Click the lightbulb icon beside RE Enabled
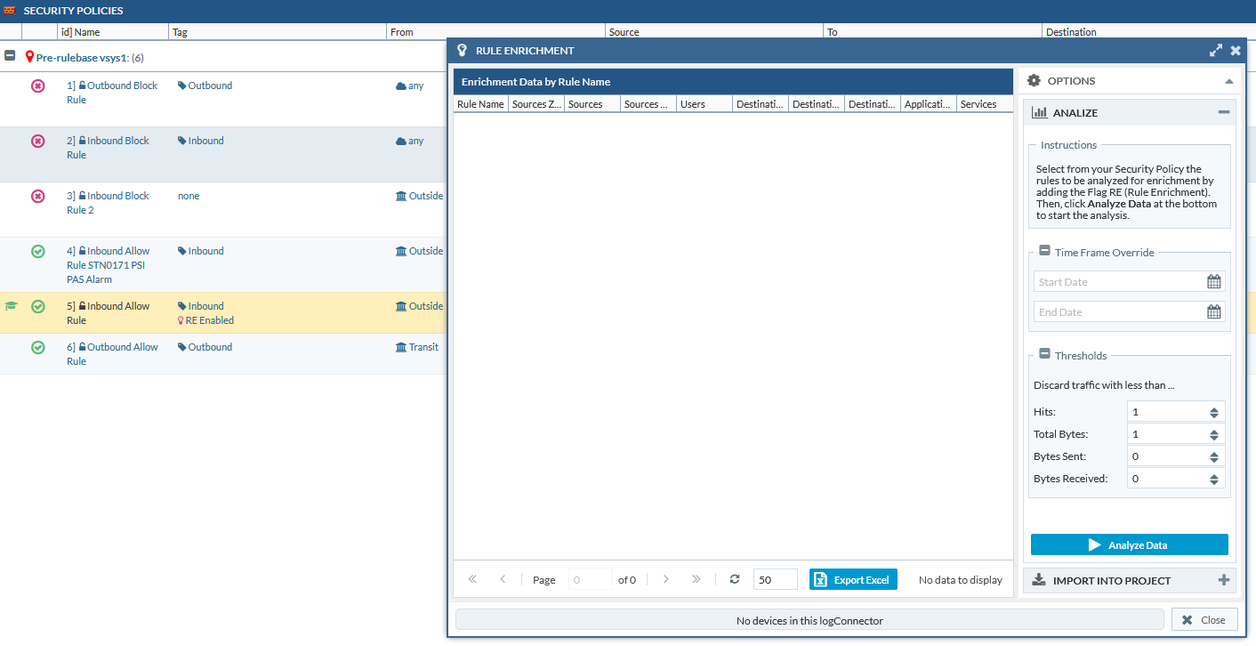The height and width of the screenshot is (646, 1256). pyautogui.click(x=181, y=321)
